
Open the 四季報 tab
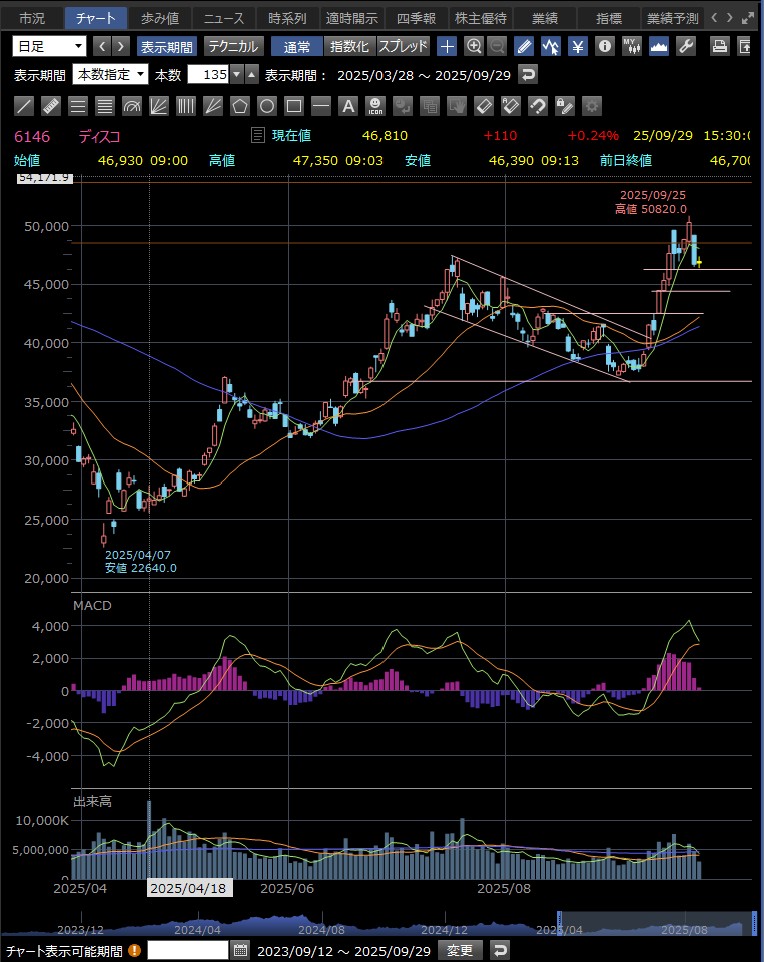pos(416,18)
